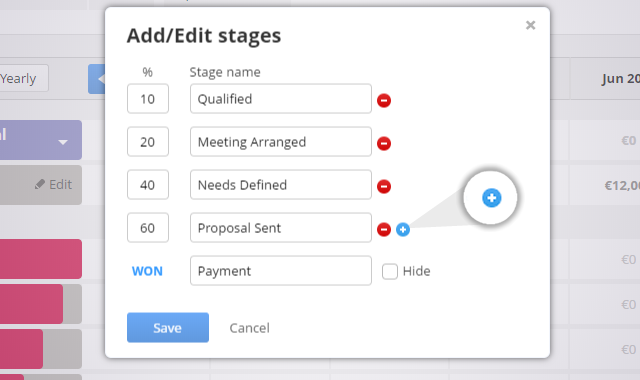Delete the Needs Defined stage
Image resolution: width=640 pixels, height=380 pixels.
pos(384,186)
